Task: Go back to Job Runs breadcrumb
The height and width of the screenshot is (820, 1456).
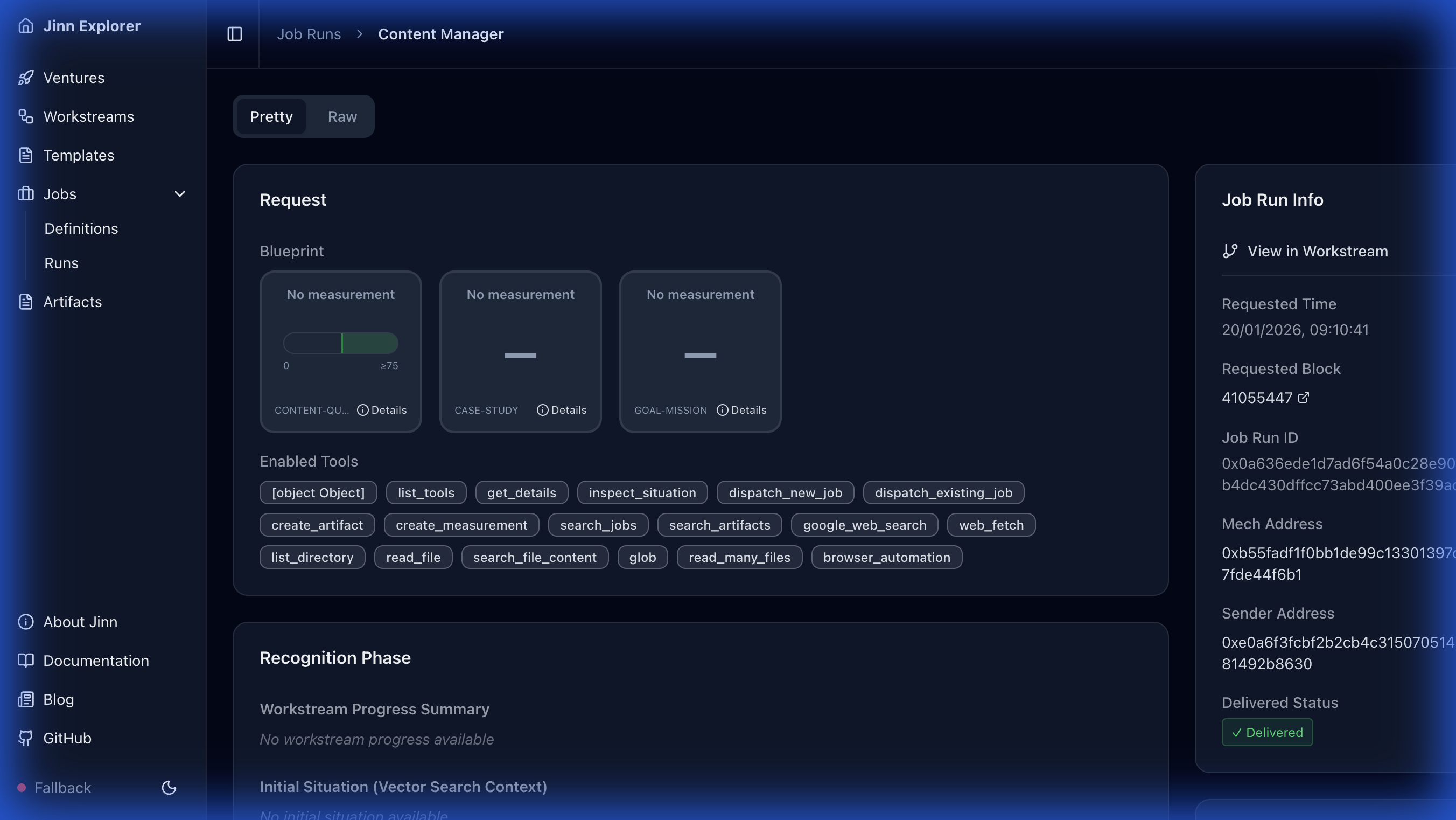Action: coord(309,34)
